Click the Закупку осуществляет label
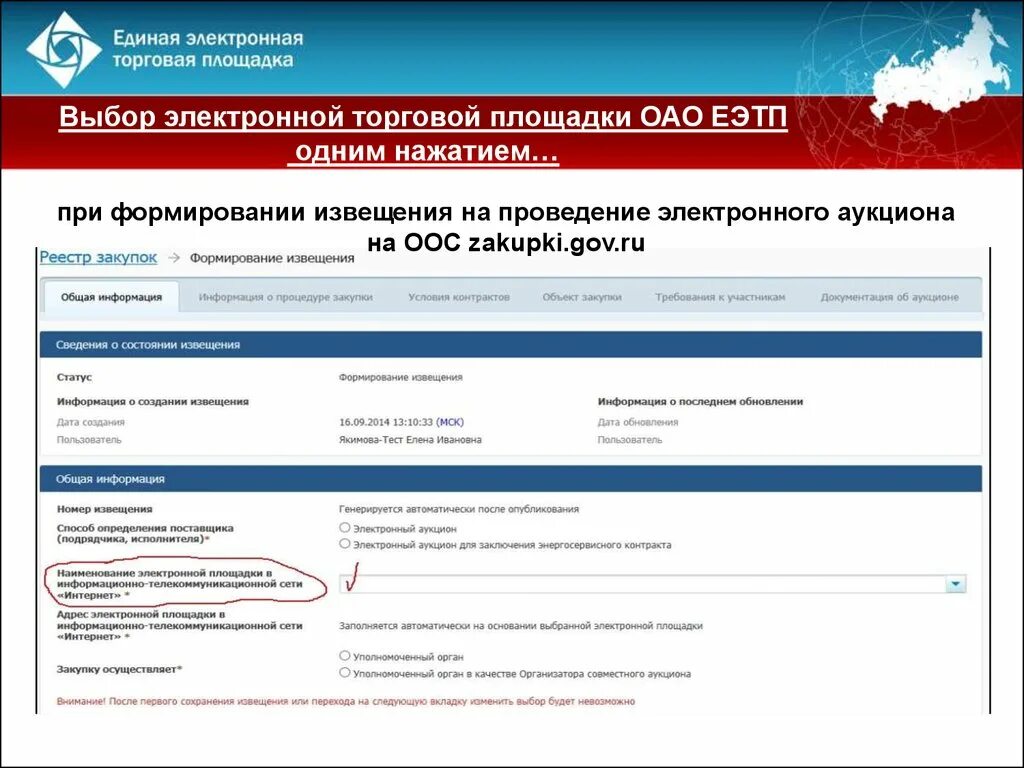 pos(120,669)
